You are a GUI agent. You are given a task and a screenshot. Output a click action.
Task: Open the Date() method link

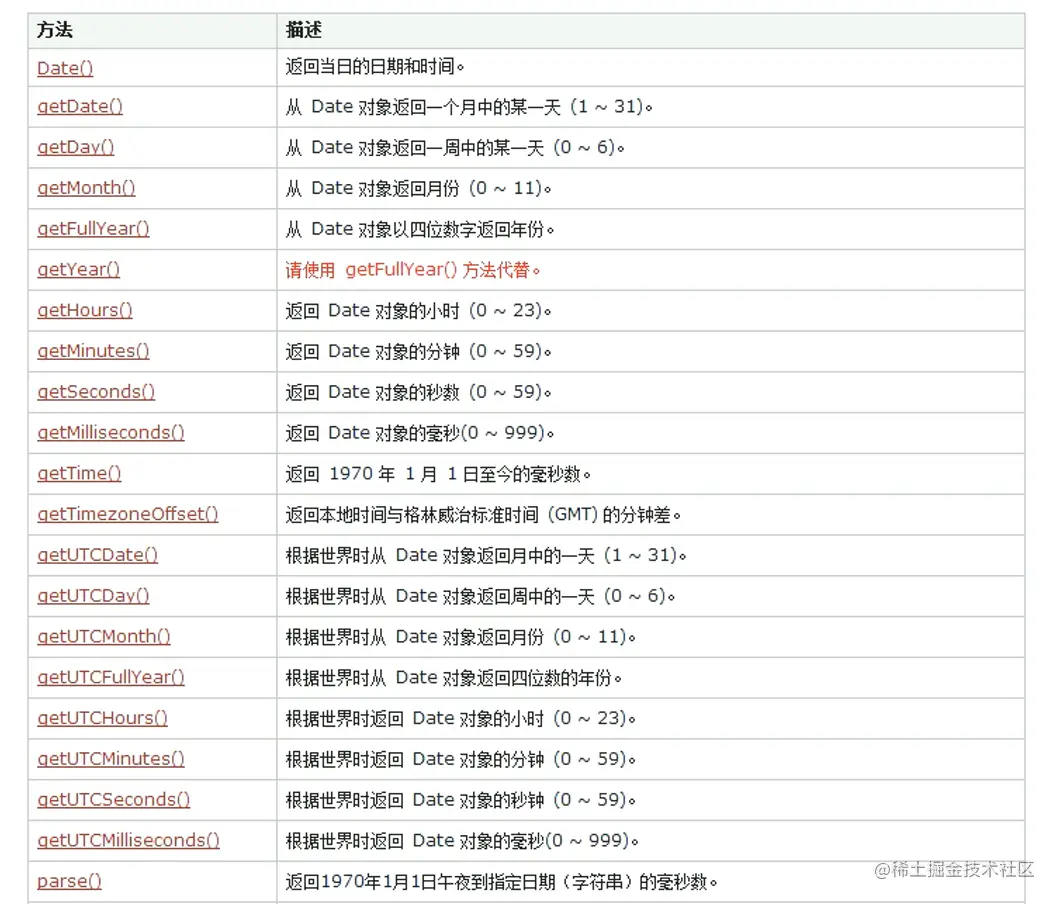point(65,68)
